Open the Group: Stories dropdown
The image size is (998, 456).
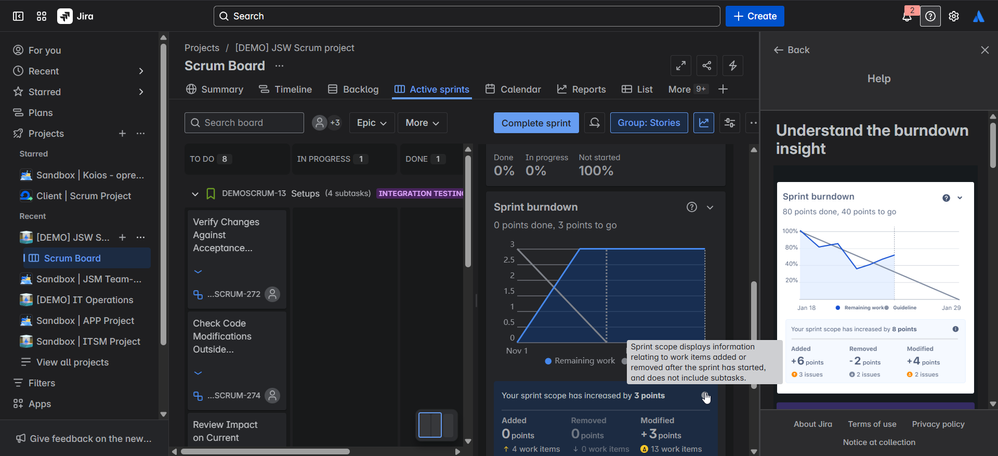(649, 122)
